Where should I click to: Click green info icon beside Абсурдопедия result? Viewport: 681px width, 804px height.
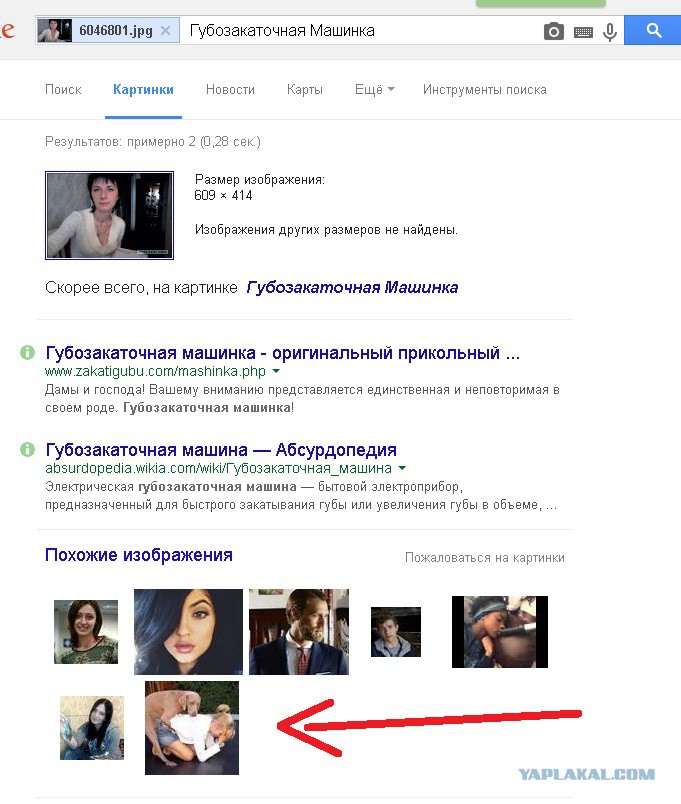pos(27,450)
